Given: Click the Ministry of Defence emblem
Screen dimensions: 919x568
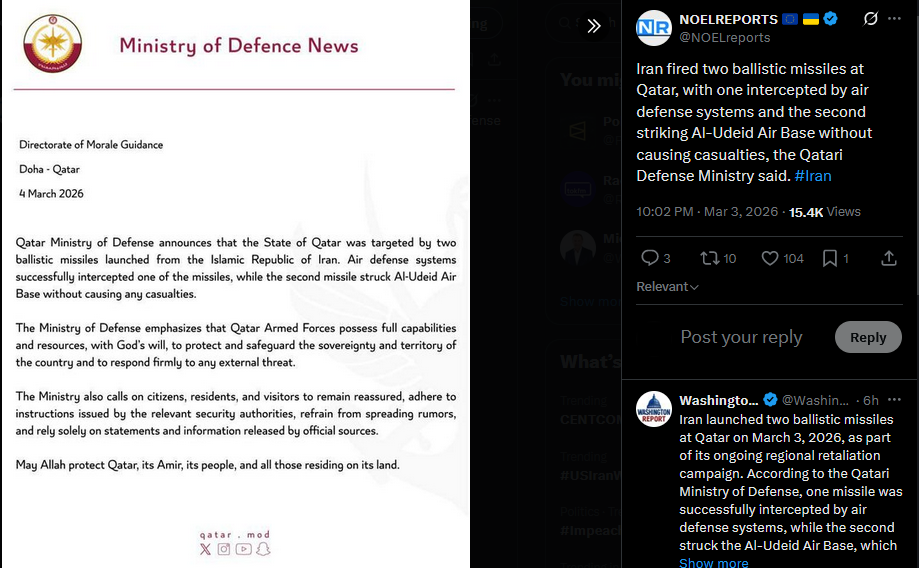Looking at the screenshot, I should (x=53, y=43).
